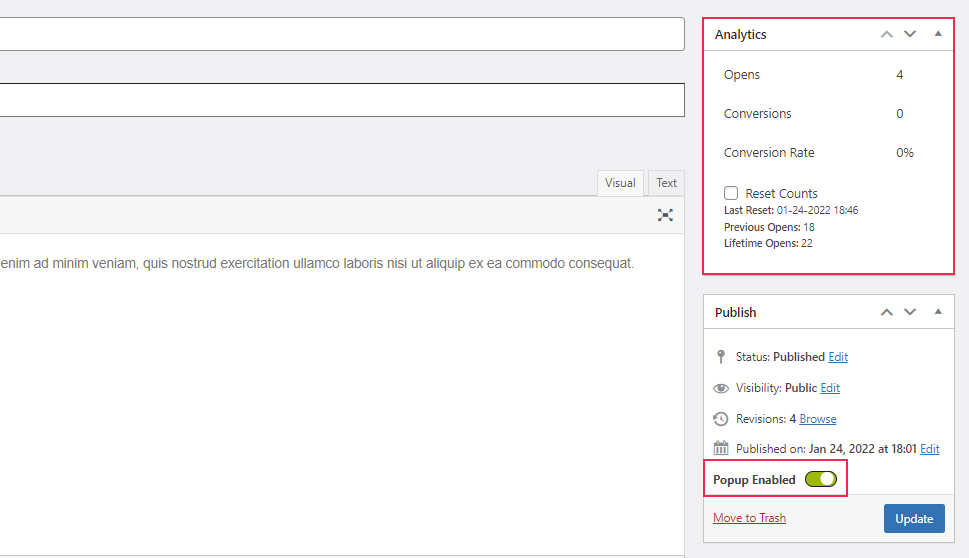Collapse the Publish panel triangle
The width and height of the screenshot is (969, 558).
[938, 311]
